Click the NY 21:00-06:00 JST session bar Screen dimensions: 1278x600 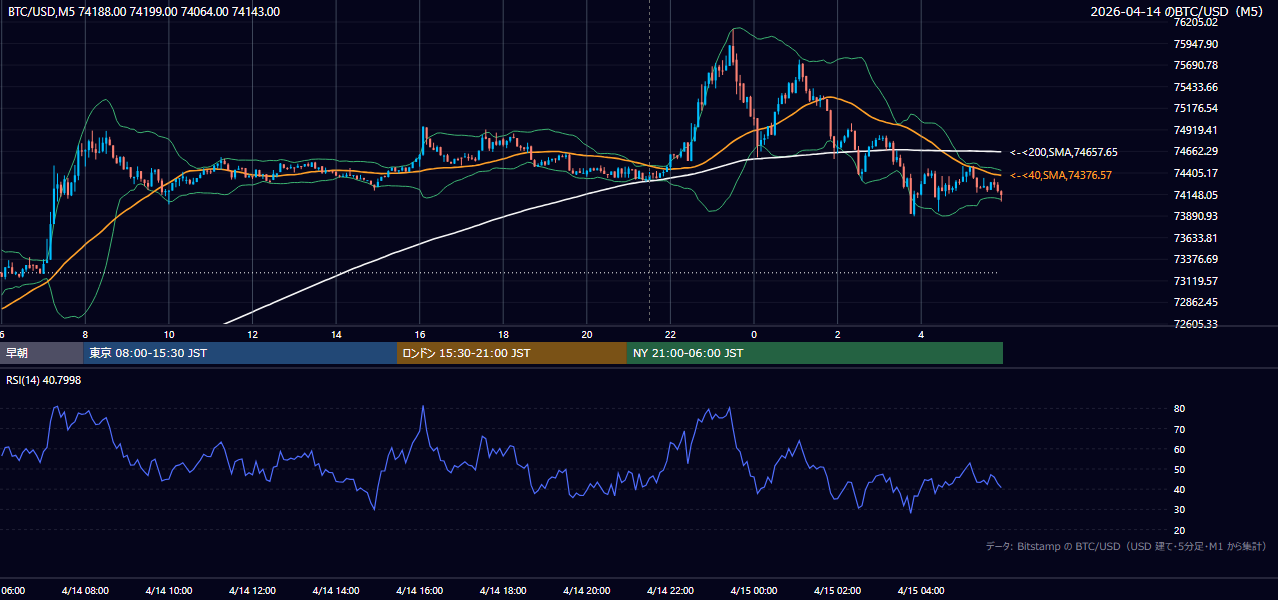(x=815, y=353)
